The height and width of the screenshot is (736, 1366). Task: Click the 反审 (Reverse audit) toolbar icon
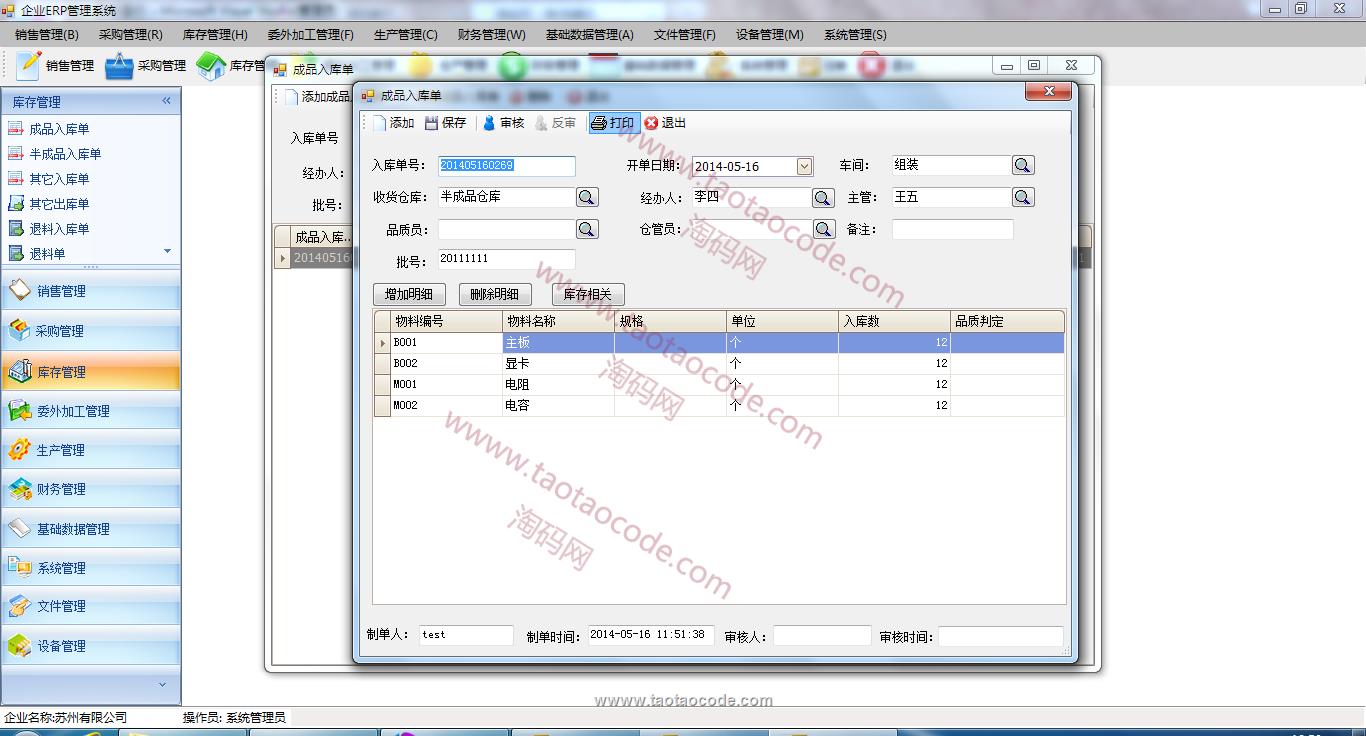coord(558,123)
